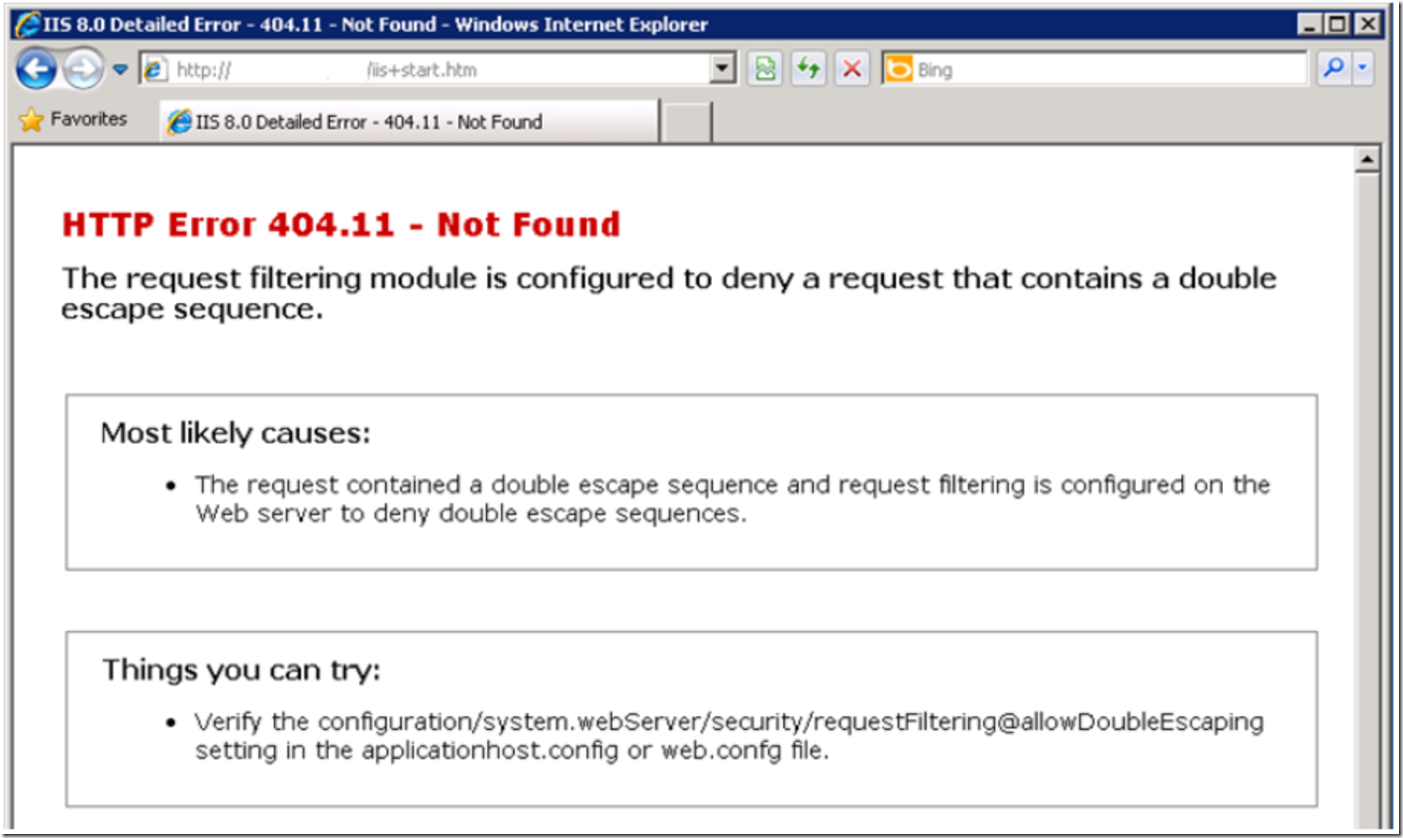Close the Internet Explorer window
1403x838 pixels.
pyautogui.click(x=1367, y=25)
